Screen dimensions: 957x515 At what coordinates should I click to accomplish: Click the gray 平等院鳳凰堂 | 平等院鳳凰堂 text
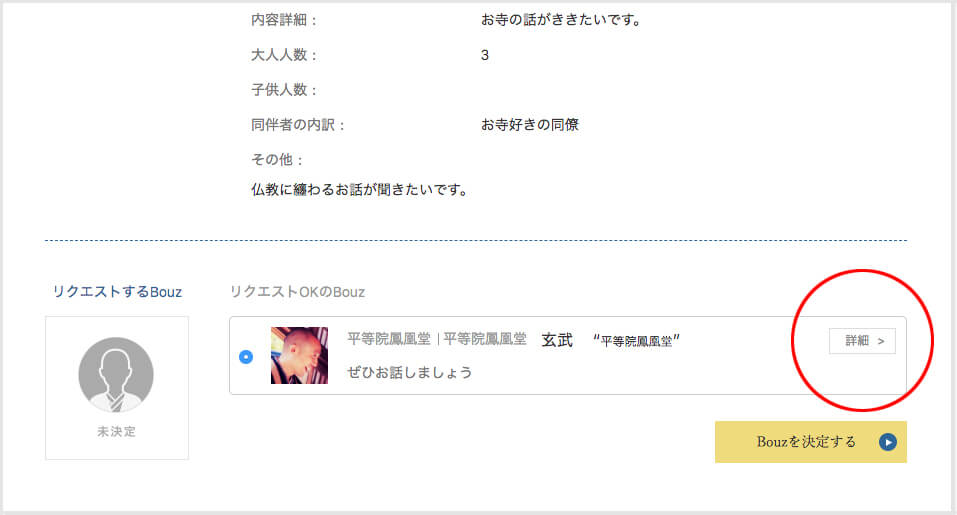coord(436,339)
